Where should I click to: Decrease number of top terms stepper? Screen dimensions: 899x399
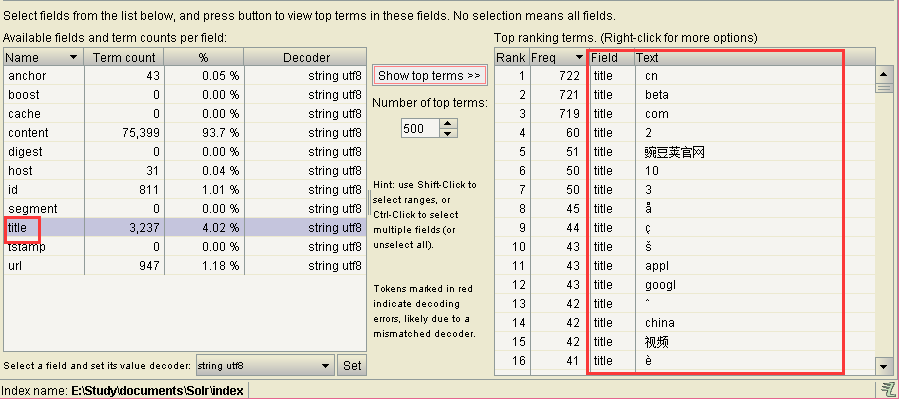click(x=448, y=133)
